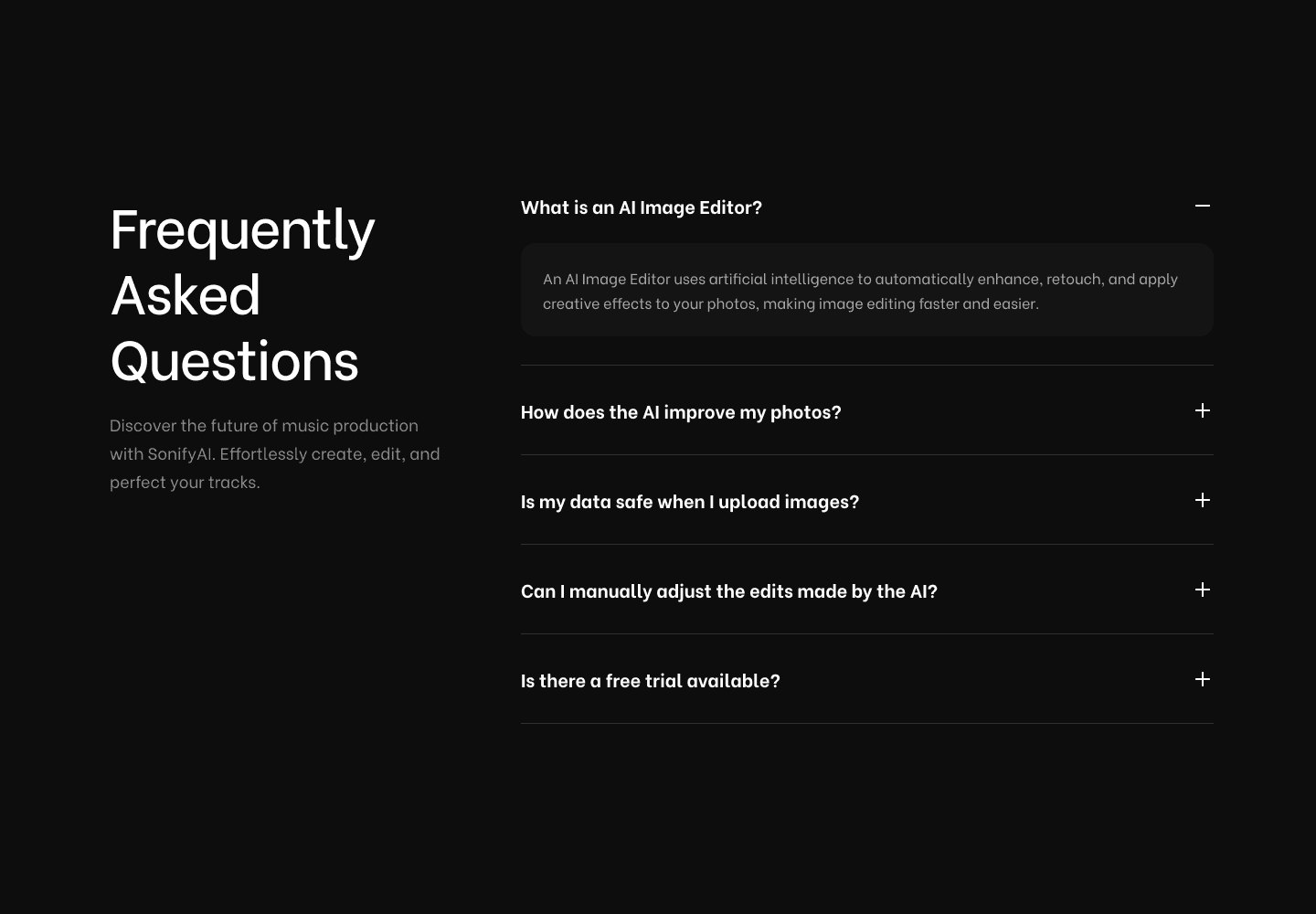
Task: Collapse the 'What is an AI Image Editor?' answer
Action: [1203, 206]
